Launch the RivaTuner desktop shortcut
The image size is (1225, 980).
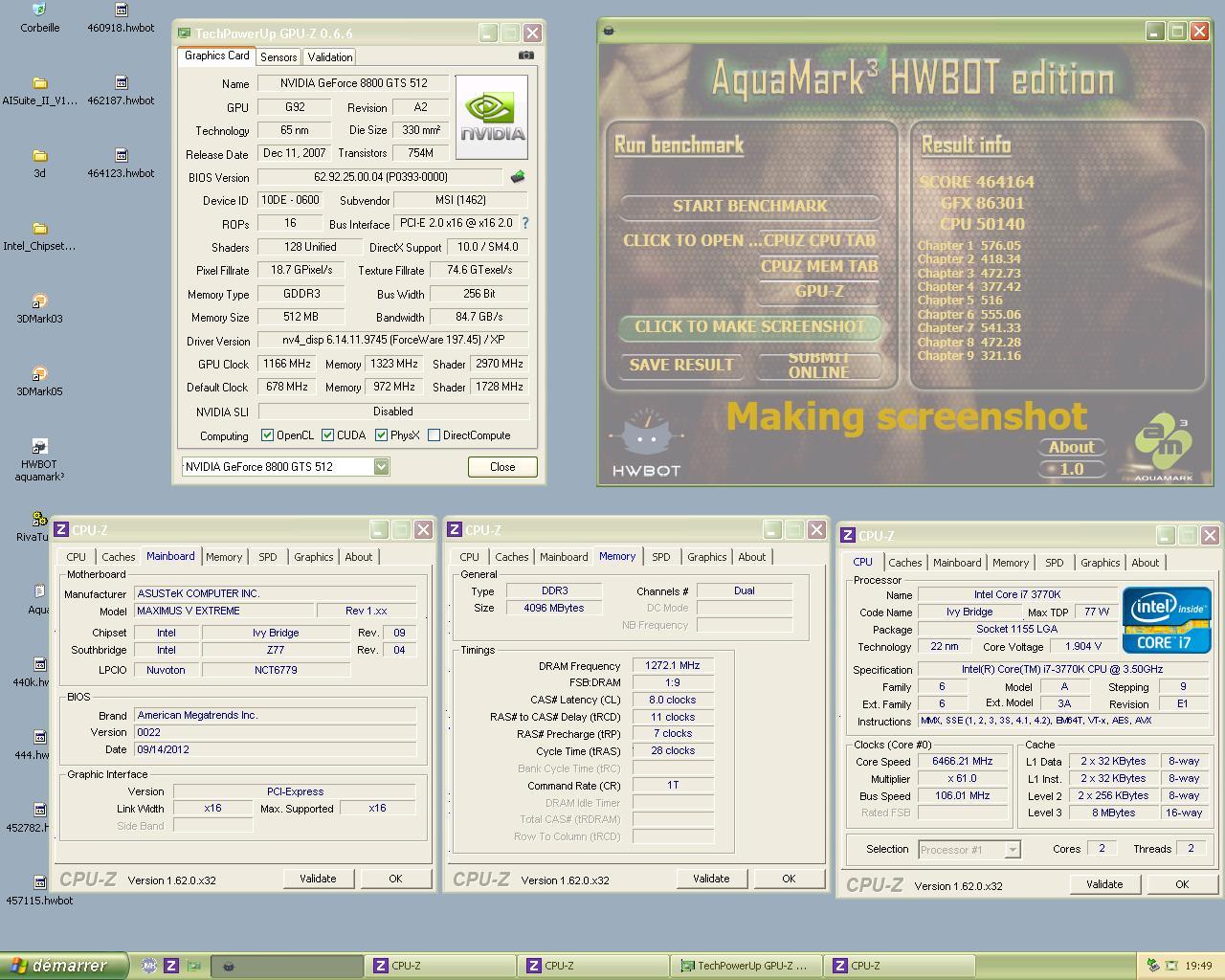click(39, 520)
